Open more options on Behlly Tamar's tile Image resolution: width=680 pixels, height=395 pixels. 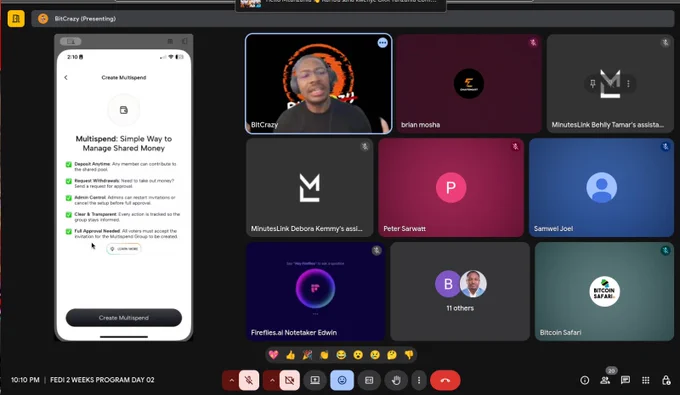pos(628,84)
